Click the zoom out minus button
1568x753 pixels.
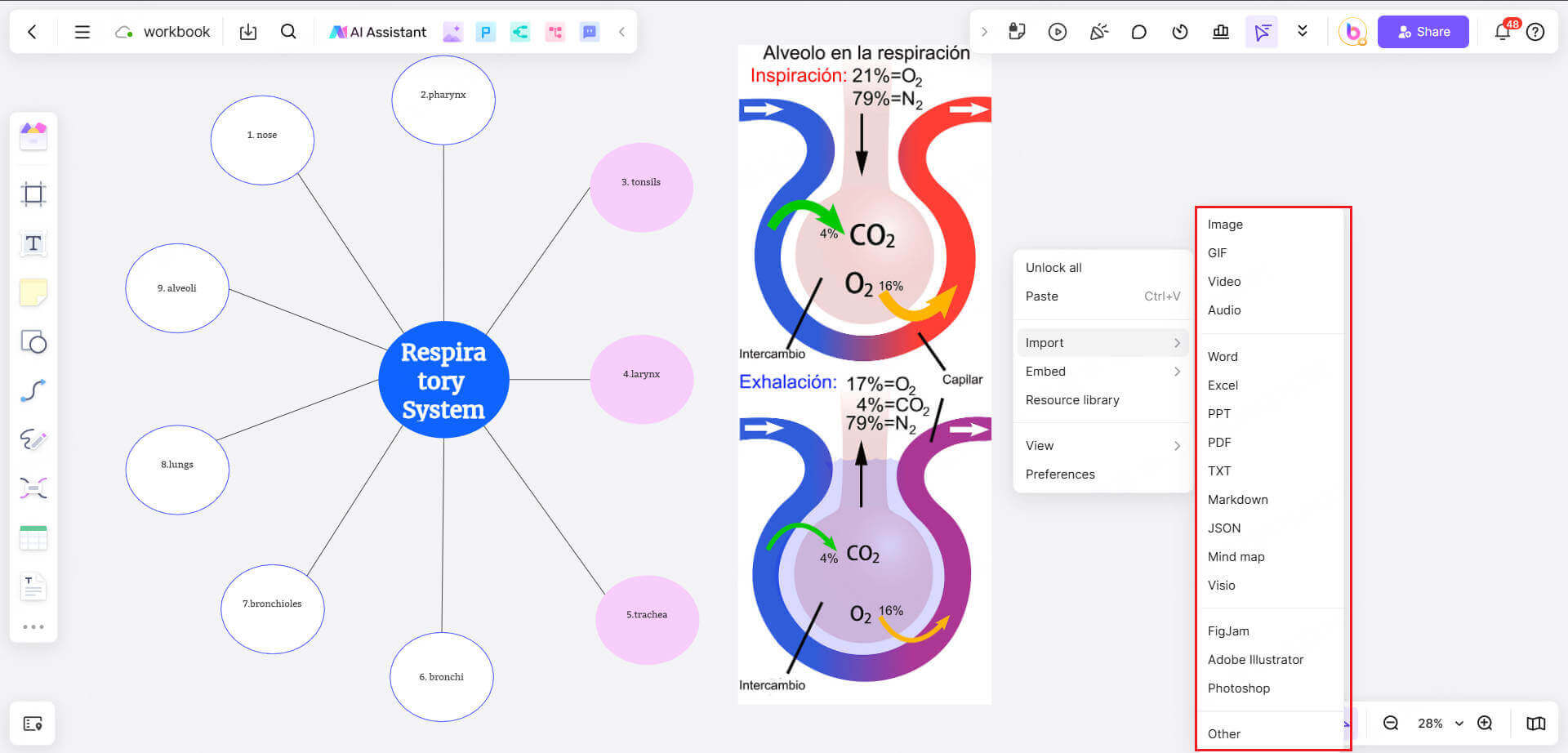[1391, 724]
